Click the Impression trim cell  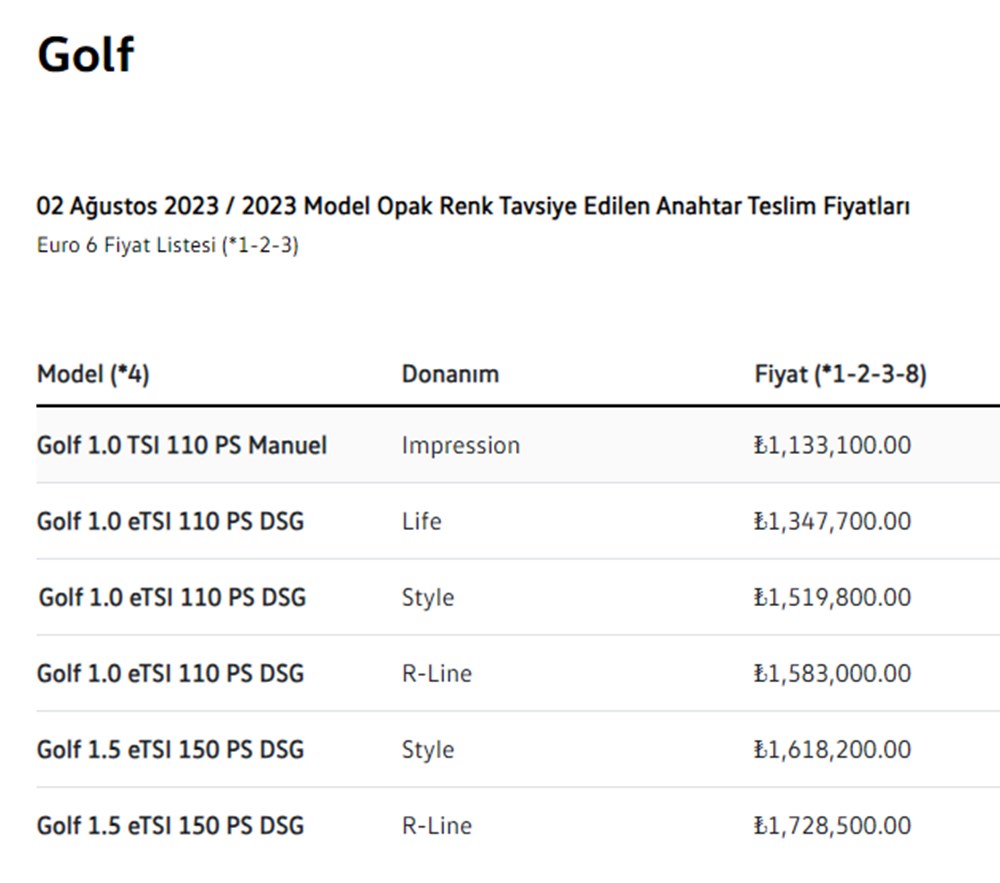pos(460,445)
